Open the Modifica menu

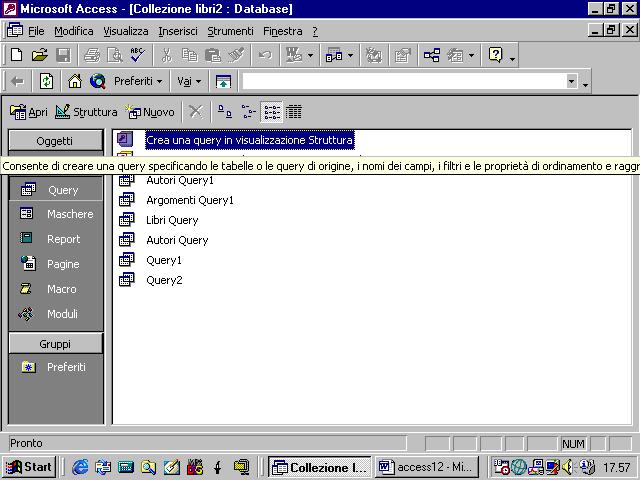[74, 31]
